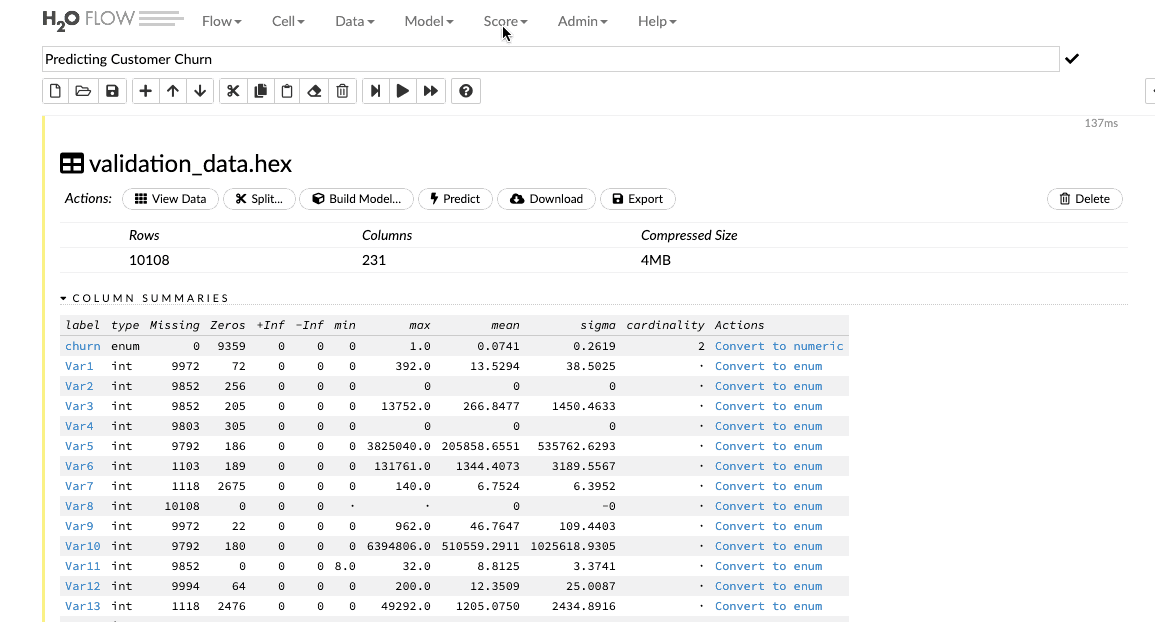
Task: Move the cell down with the down arrow icon
Action: [x=200, y=91]
